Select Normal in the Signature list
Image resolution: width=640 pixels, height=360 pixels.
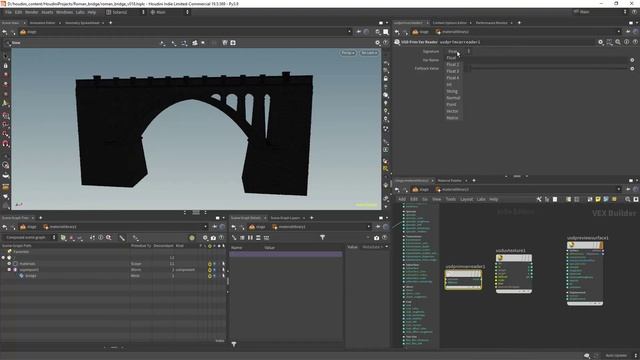[x=453, y=98]
